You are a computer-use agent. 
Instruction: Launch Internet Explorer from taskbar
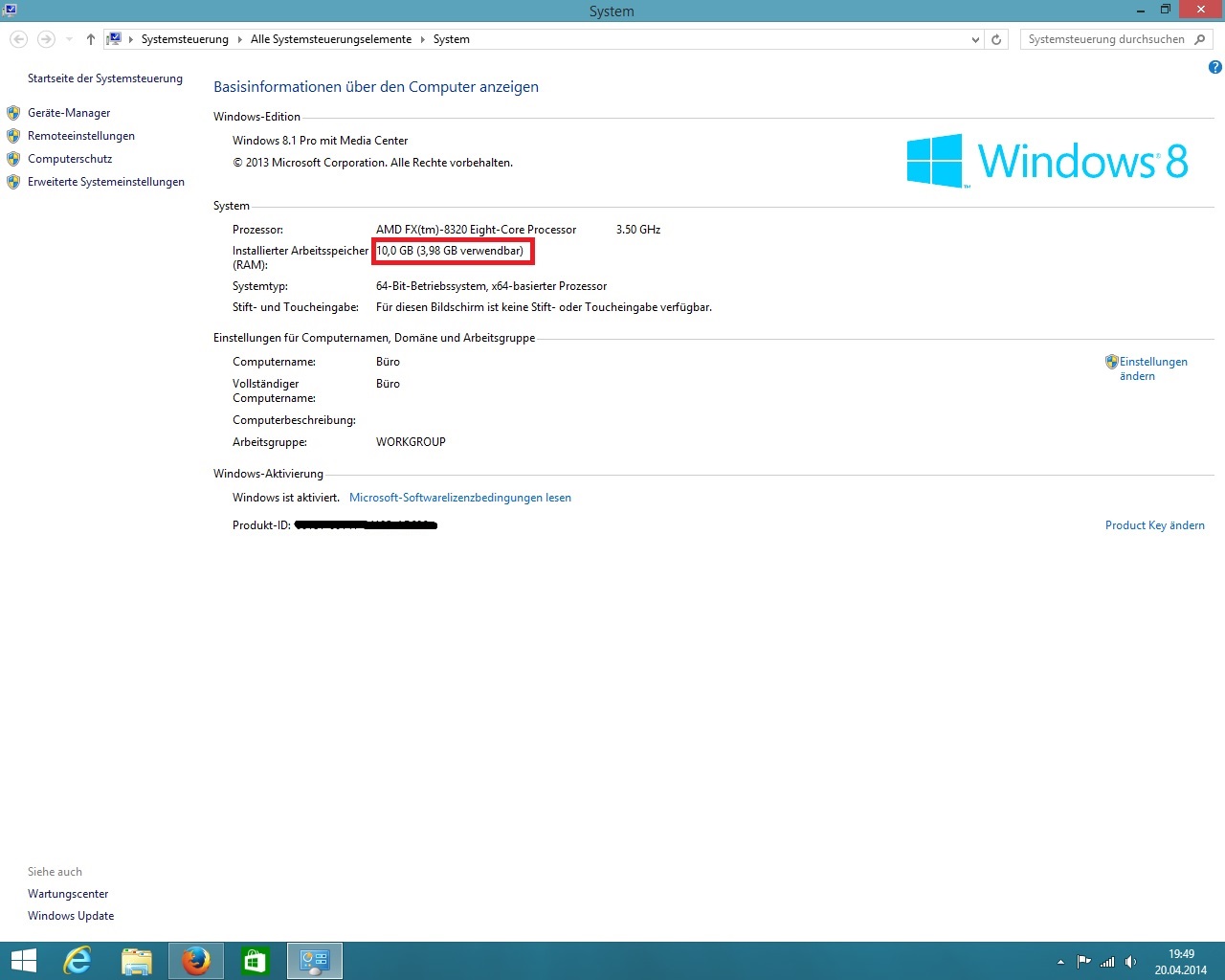coord(78,961)
